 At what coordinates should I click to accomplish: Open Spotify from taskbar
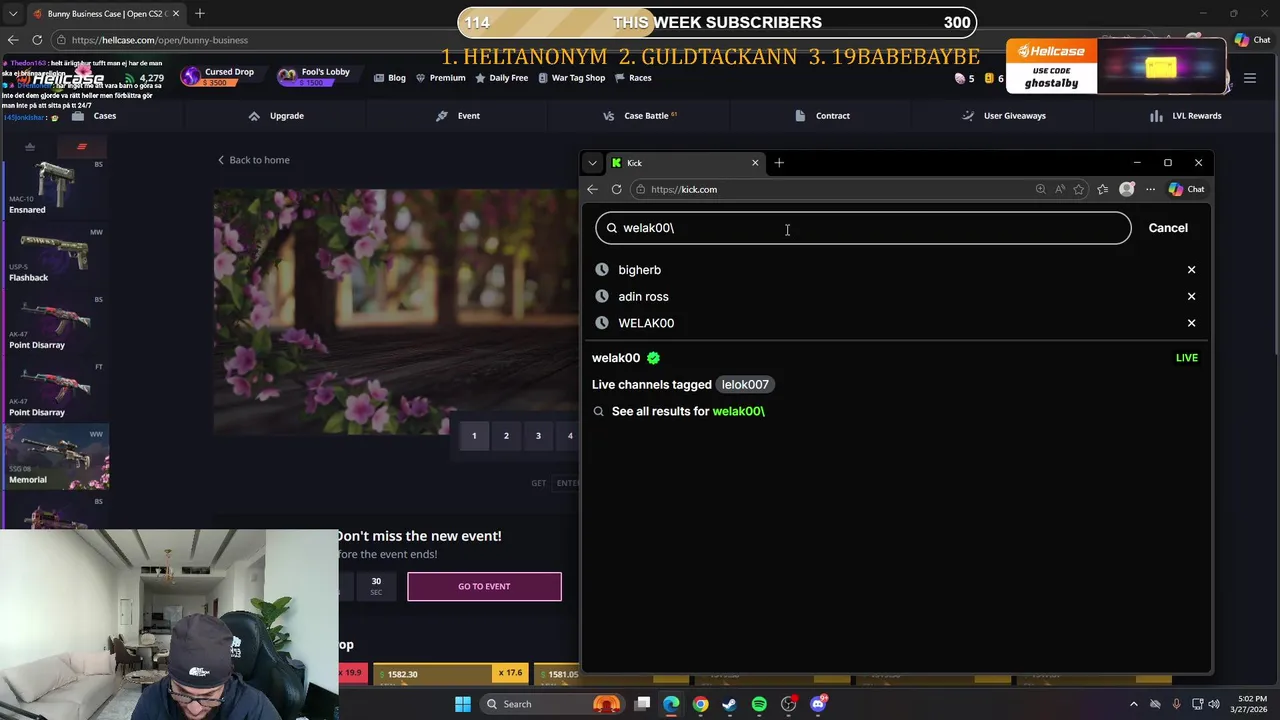759,704
